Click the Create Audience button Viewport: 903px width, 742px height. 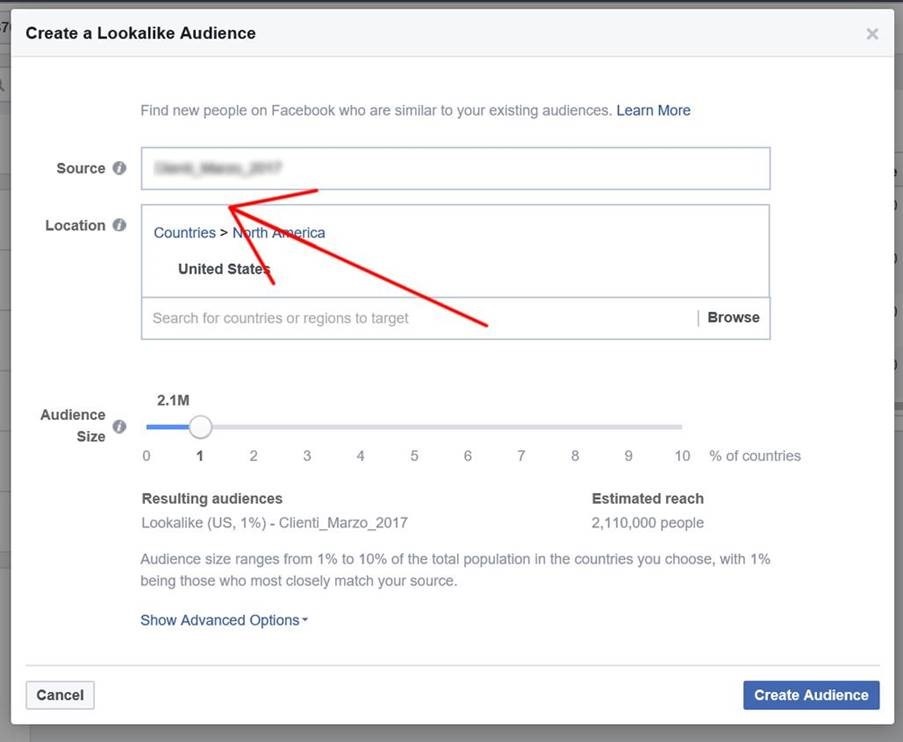811,695
